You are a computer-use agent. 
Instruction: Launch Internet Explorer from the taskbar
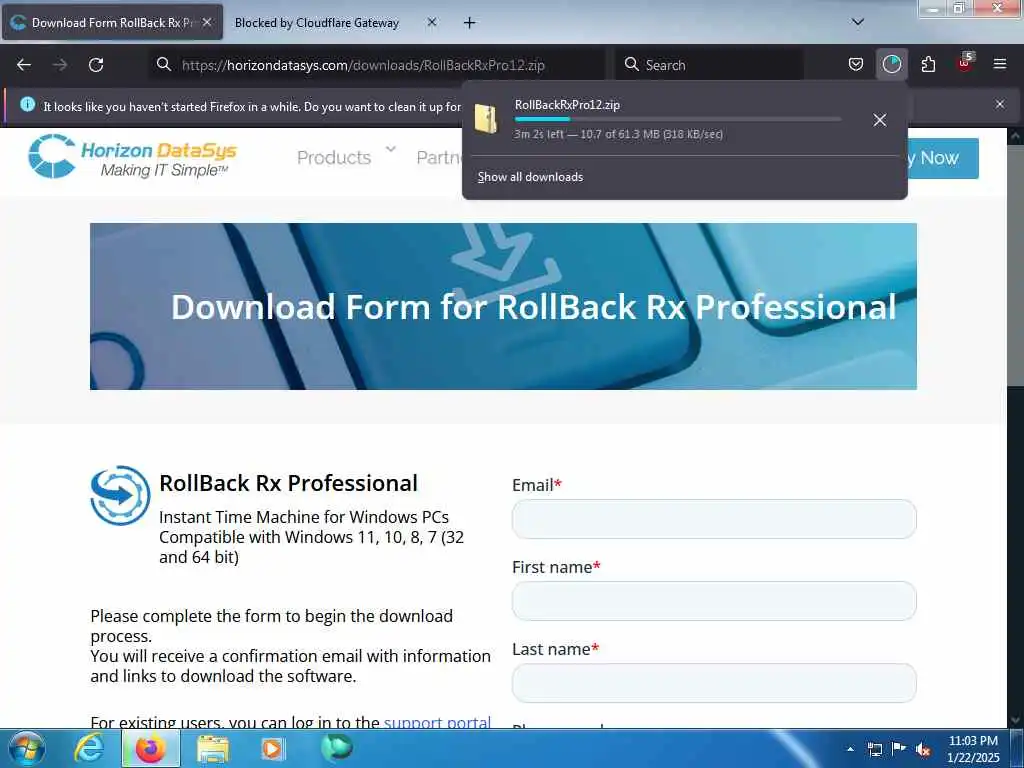[89, 749]
